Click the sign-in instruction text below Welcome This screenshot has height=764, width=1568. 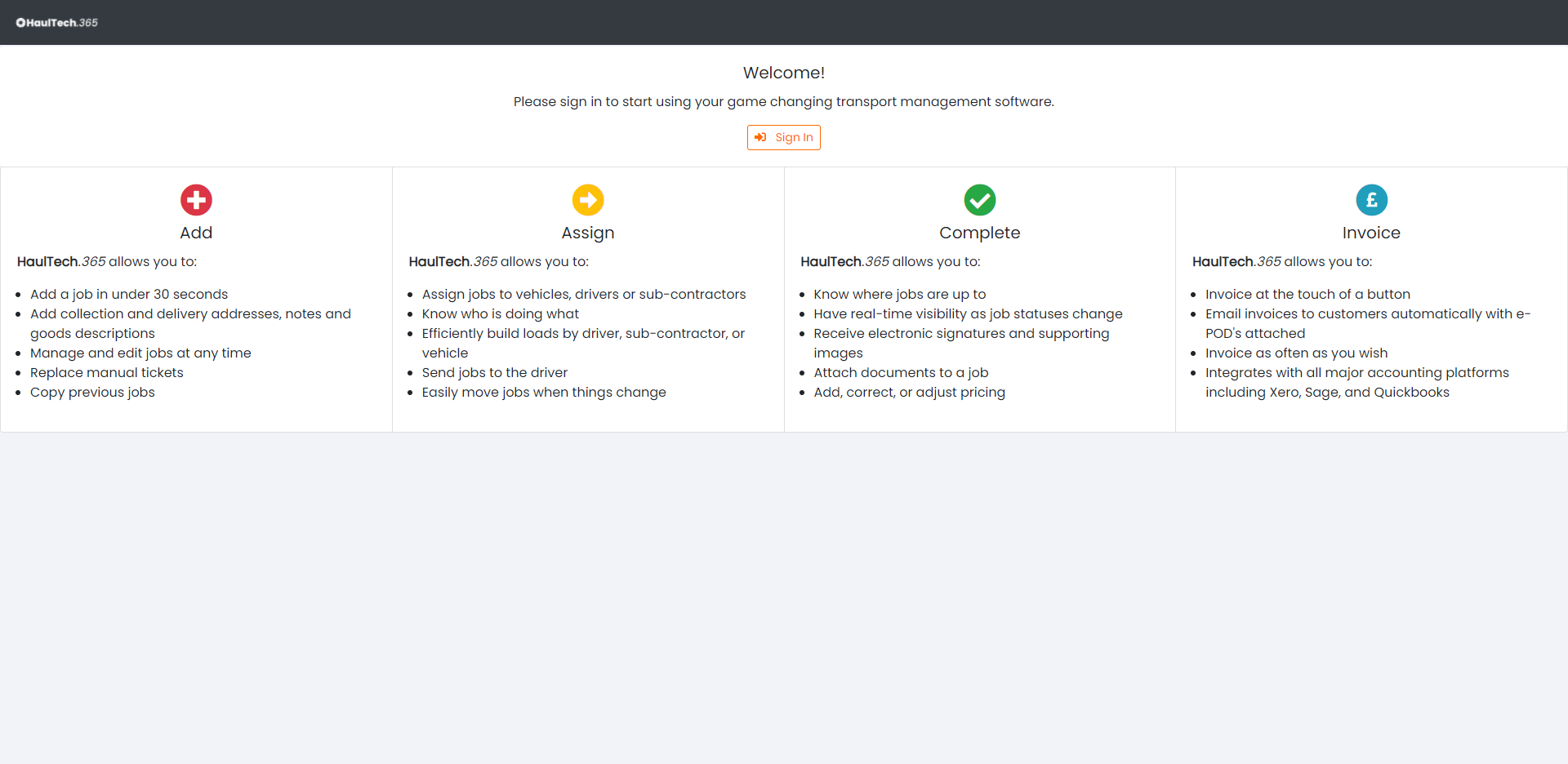coord(783,102)
